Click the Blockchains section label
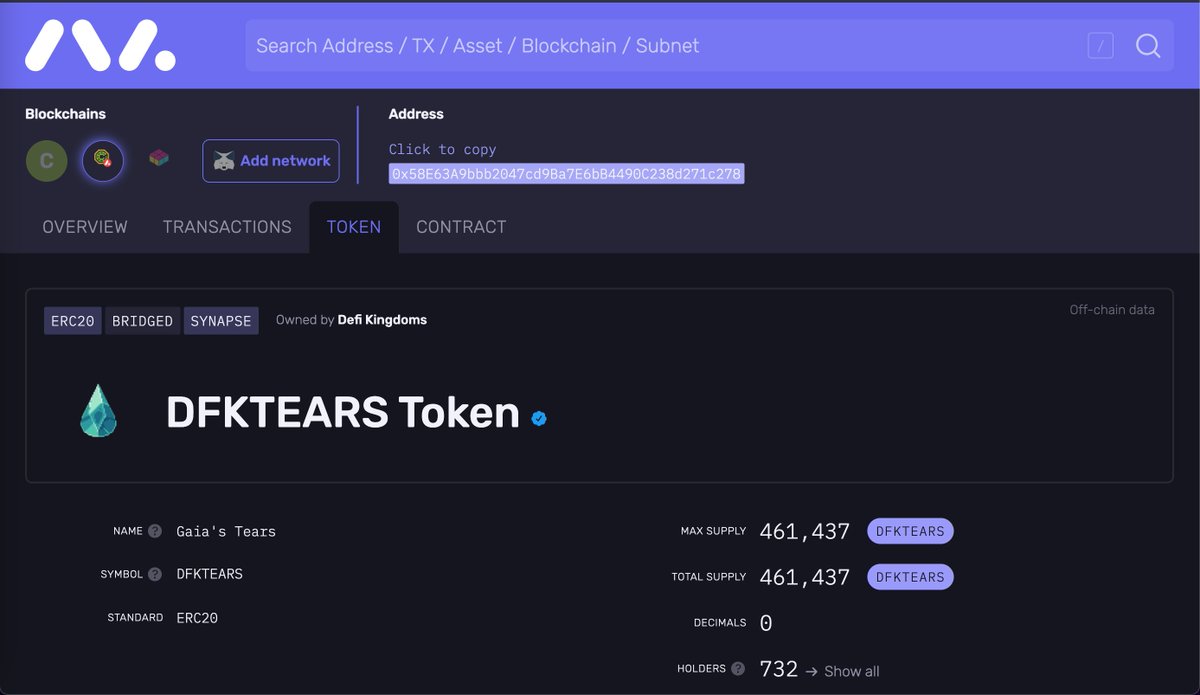Screen dimensions: 1200x695 [x=65, y=114]
